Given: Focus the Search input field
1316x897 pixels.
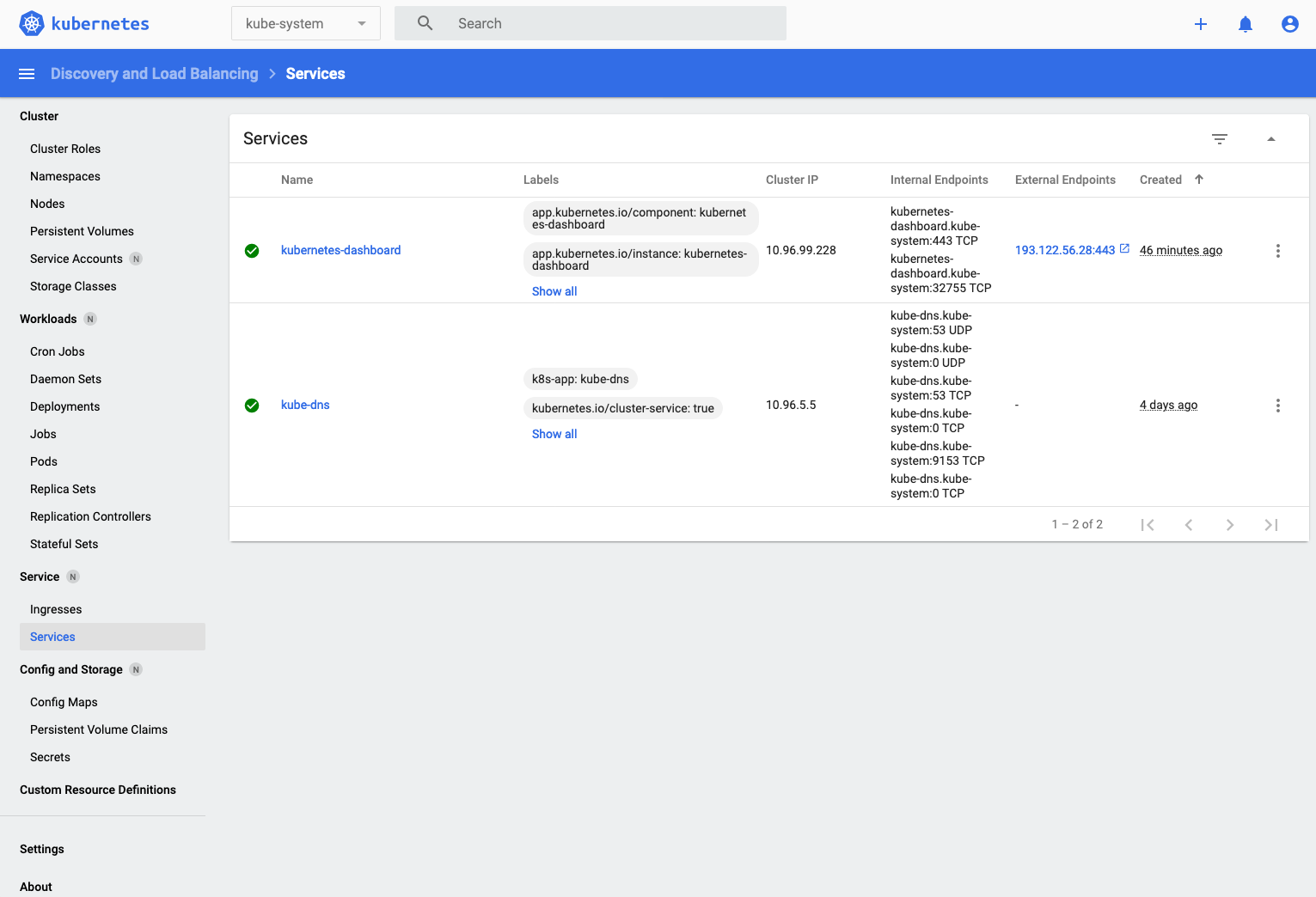Looking at the screenshot, I should click(591, 24).
